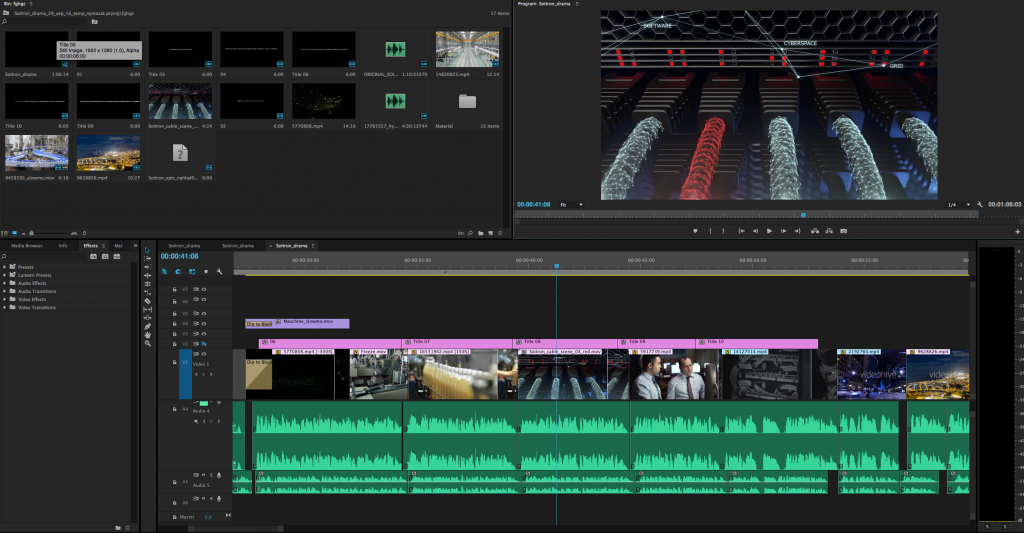Open the Effects tab
The height and width of the screenshot is (533, 1024).
(90, 246)
